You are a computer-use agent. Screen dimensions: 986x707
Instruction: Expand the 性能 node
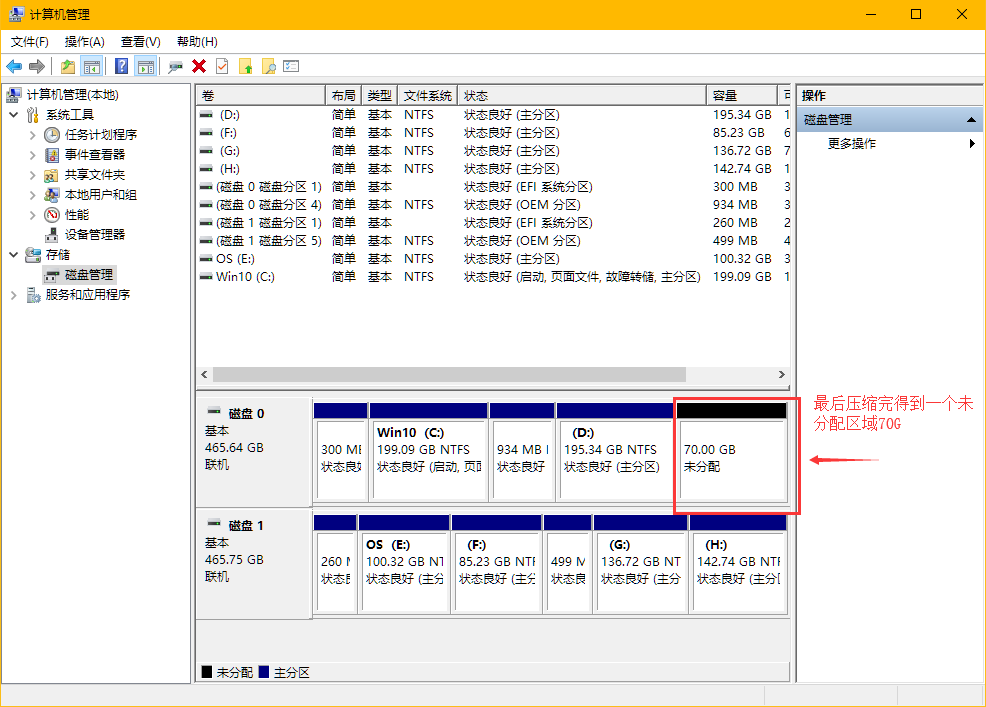[x=33, y=215]
